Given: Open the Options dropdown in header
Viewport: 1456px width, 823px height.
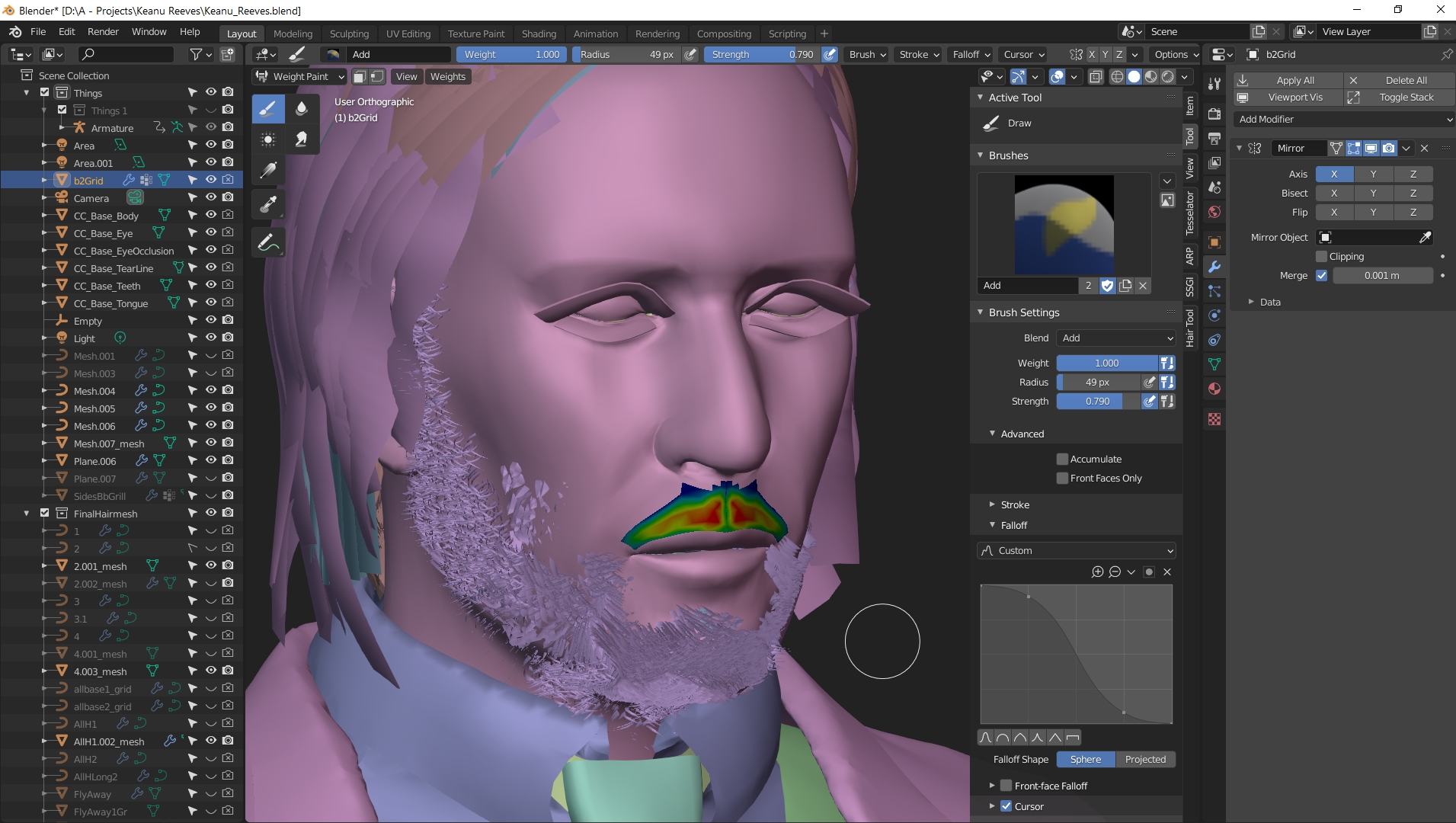Looking at the screenshot, I should [x=1176, y=54].
